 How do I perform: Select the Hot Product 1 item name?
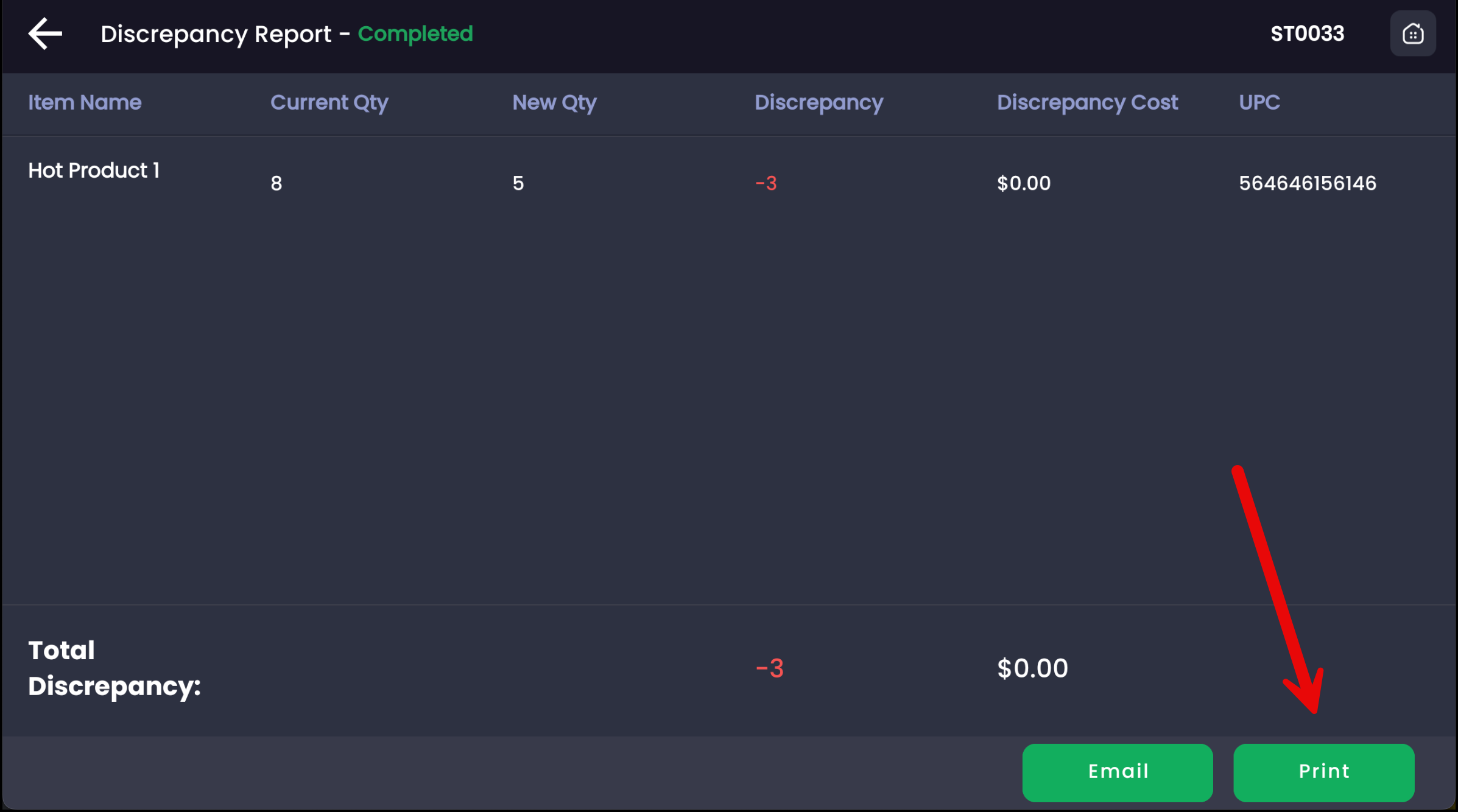tap(94, 170)
